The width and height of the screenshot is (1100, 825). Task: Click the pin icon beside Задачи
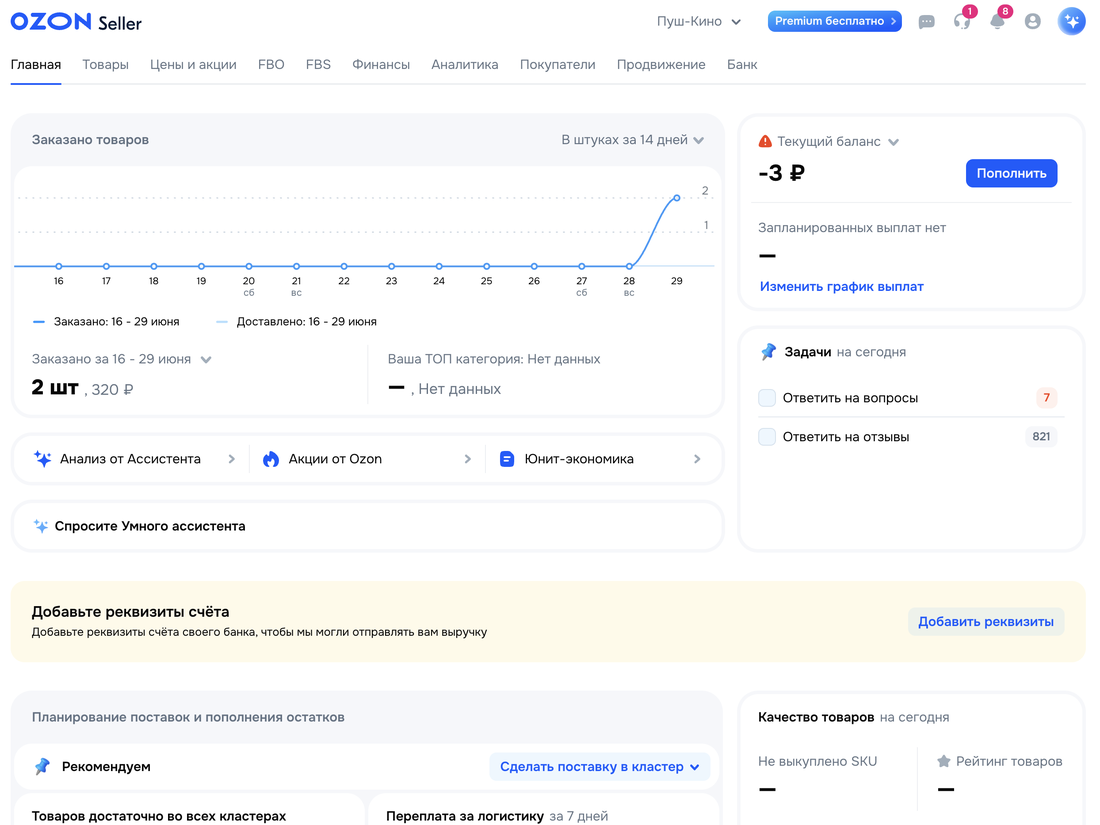769,351
